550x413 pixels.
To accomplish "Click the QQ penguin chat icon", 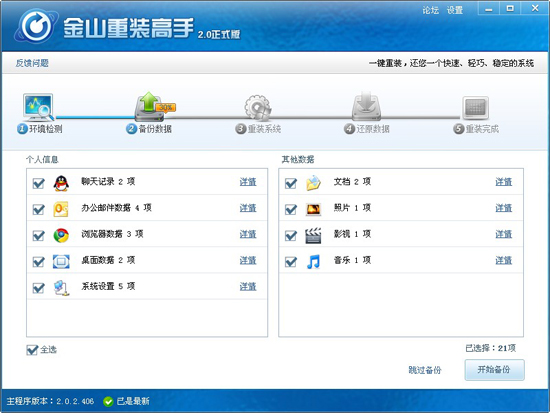I will coord(61,183).
